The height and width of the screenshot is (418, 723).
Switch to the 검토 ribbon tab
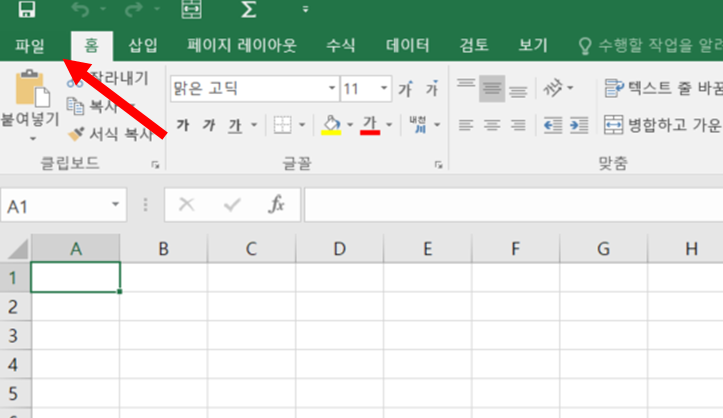pyautogui.click(x=474, y=46)
